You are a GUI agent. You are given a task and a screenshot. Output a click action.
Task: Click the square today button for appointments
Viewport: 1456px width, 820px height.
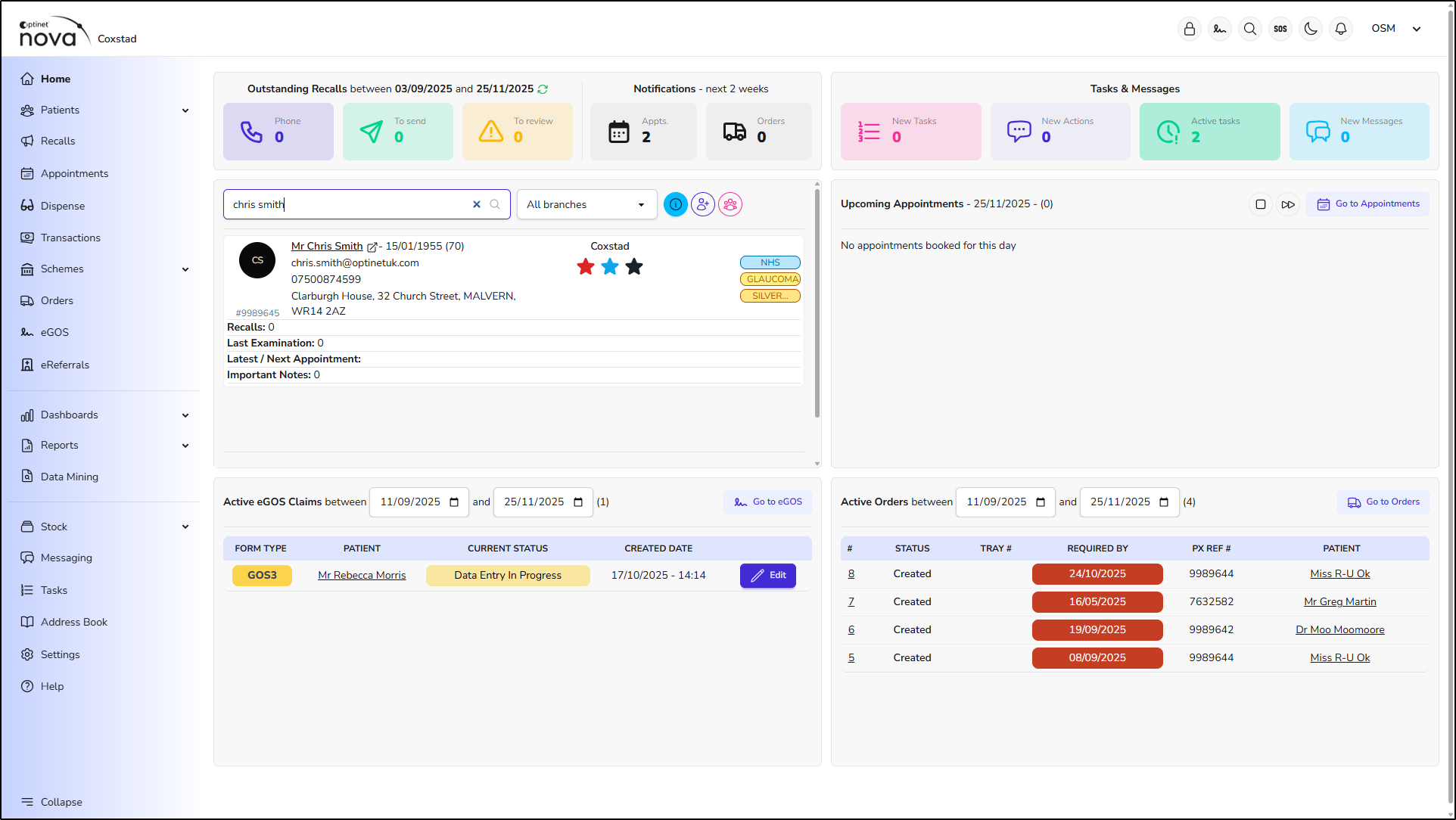click(x=1261, y=204)
